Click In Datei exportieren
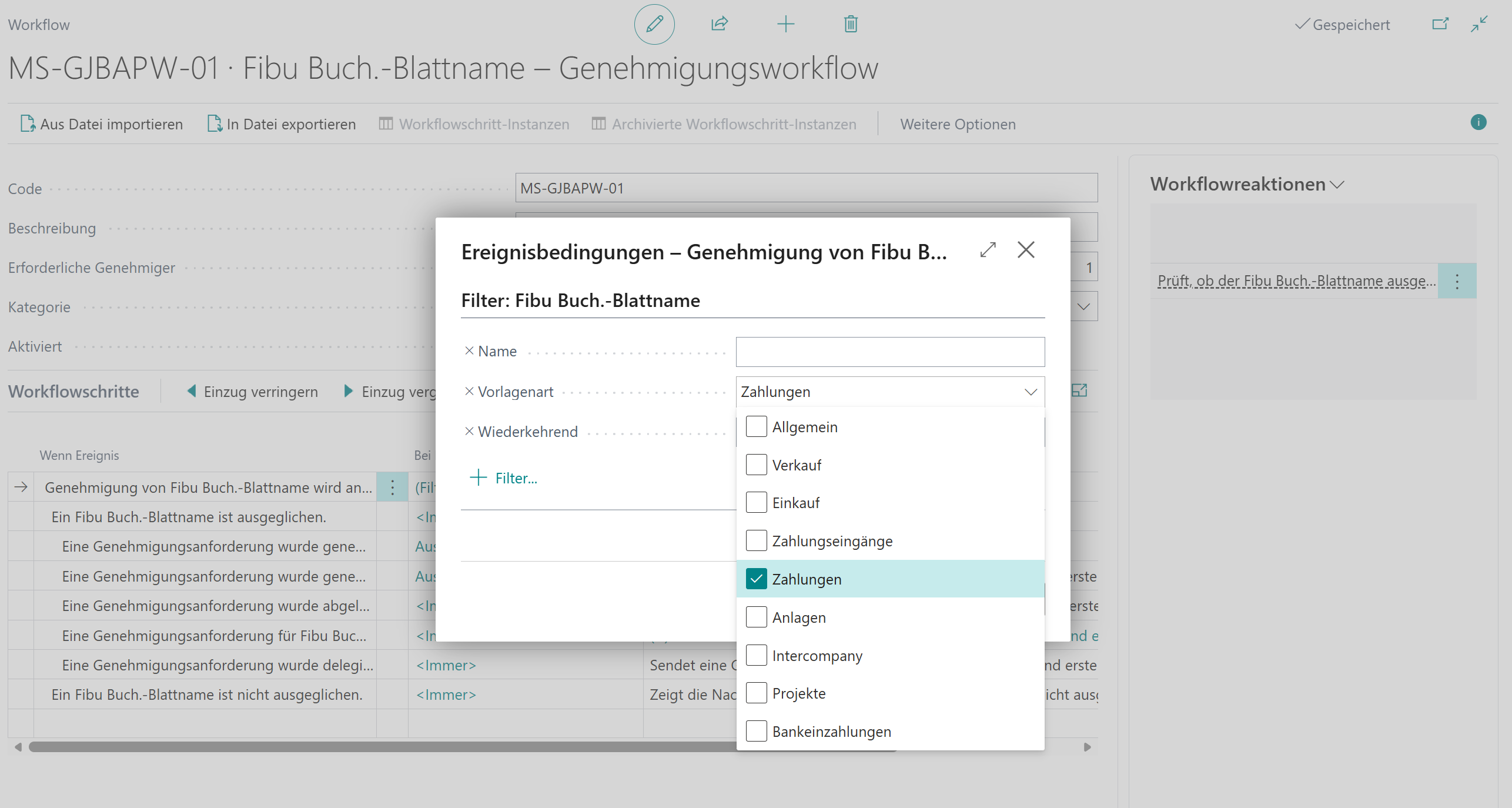Viewport: 1512px width, 808px height. tap(282, 124)
